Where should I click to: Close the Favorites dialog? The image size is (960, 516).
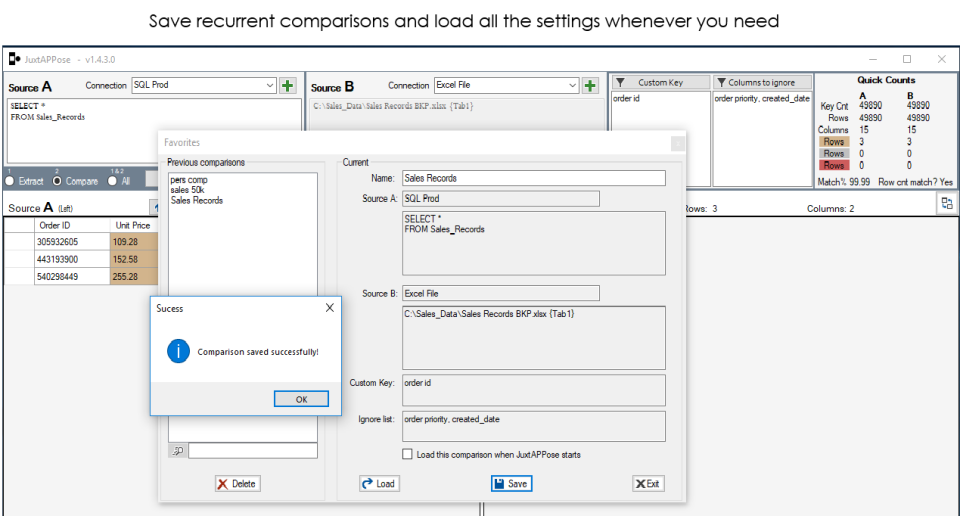click(x=678, y=143)
